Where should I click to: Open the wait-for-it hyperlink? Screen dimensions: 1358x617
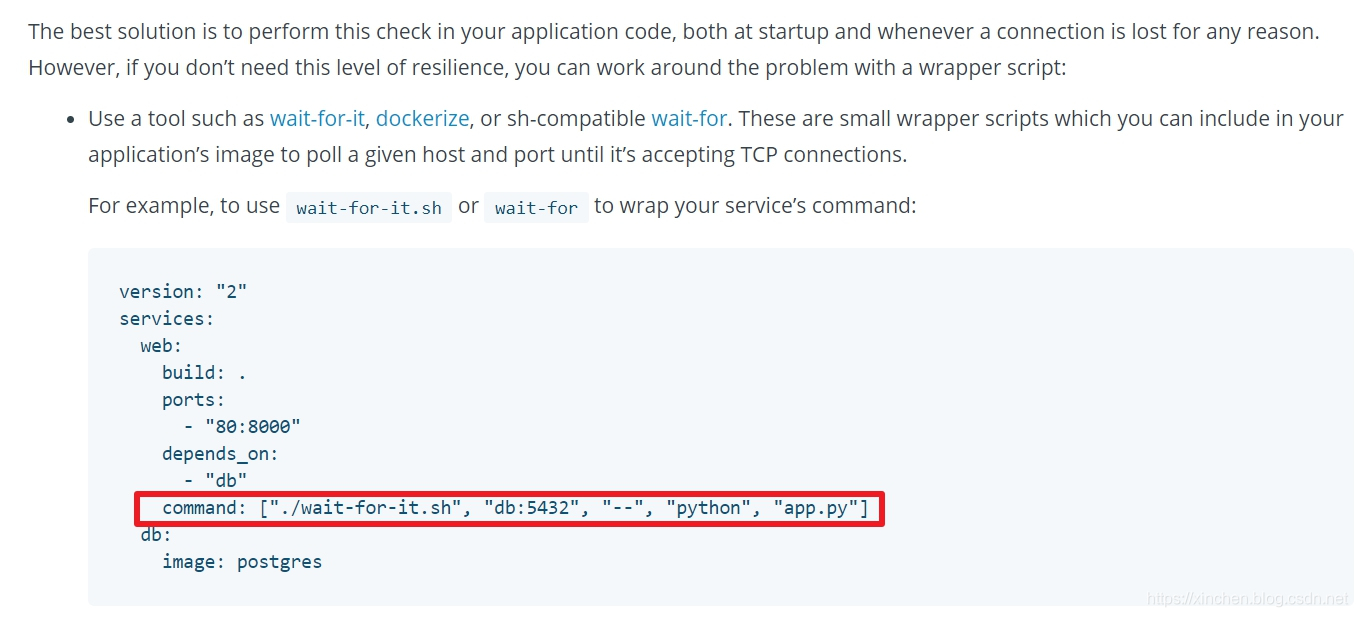(316, 119)
